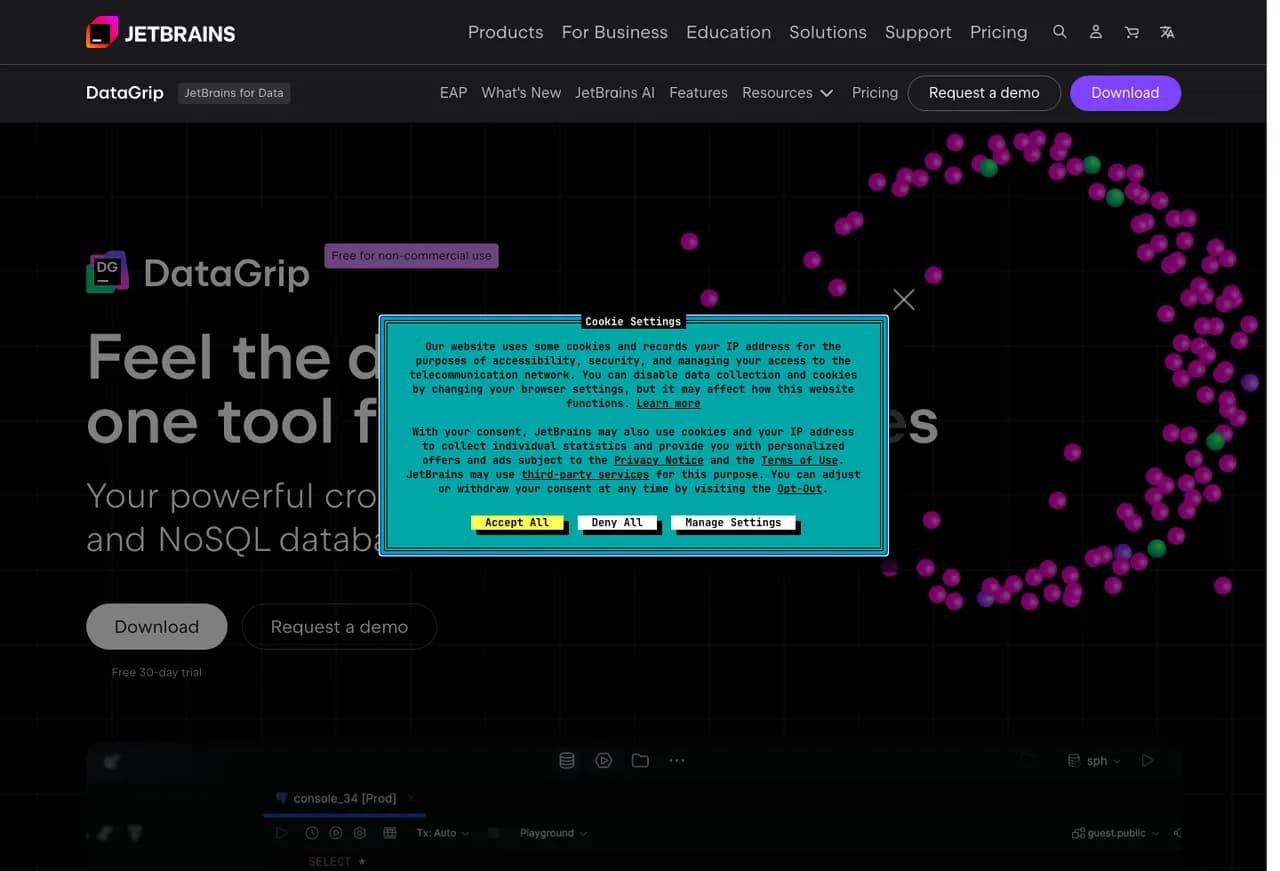This screenshot has width=1280, height=871.
Task: Open the JetBrains AI page
Action: click(x=615, y=93)
